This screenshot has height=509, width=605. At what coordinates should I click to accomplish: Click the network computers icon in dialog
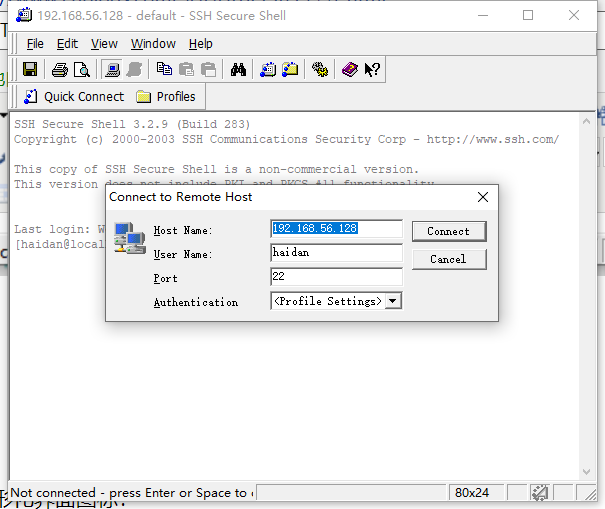(130, 238)
